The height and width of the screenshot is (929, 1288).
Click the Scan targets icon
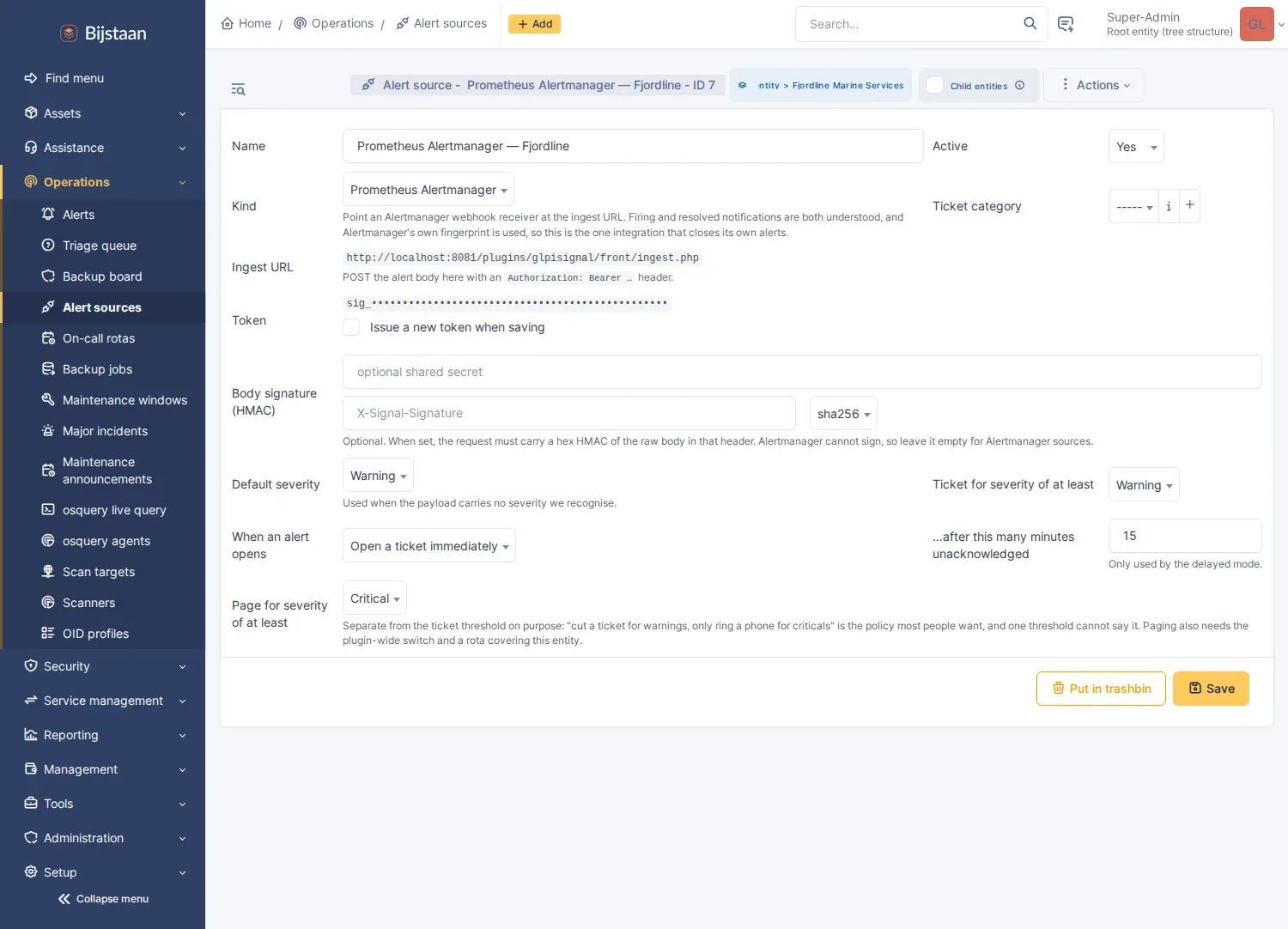tap(48, 571)
